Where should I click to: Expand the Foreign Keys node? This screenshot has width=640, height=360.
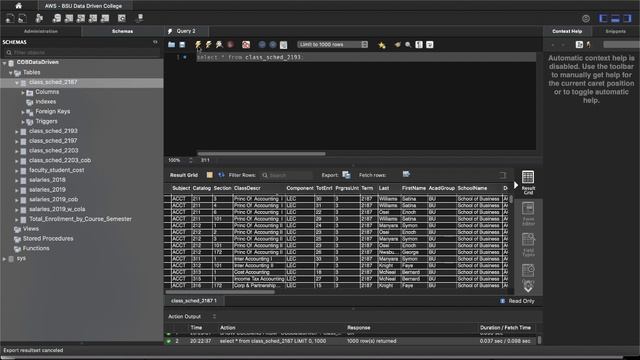(23, 112)
